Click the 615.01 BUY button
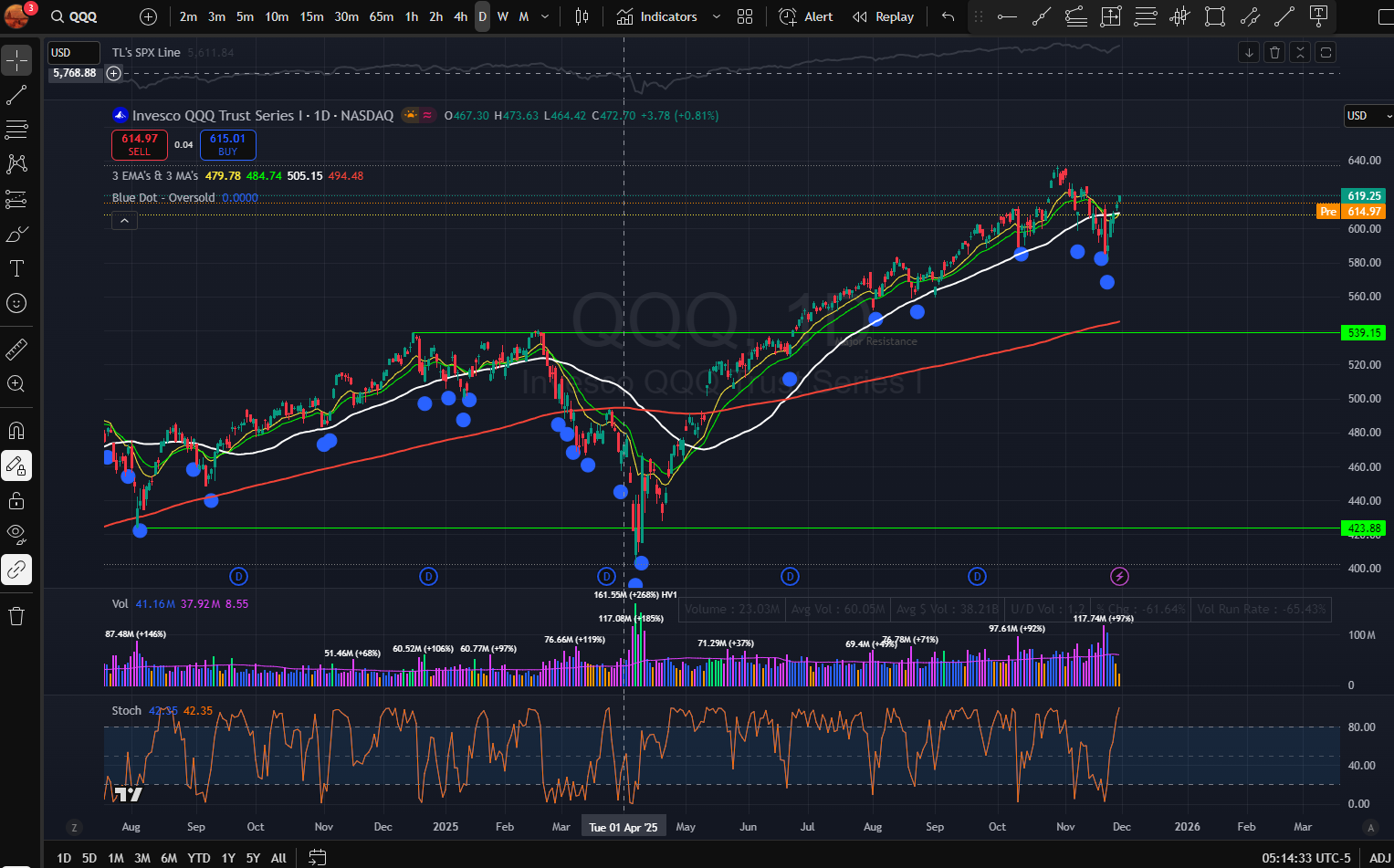Viewport: 1394px width, 868px height. coord(228,144)
